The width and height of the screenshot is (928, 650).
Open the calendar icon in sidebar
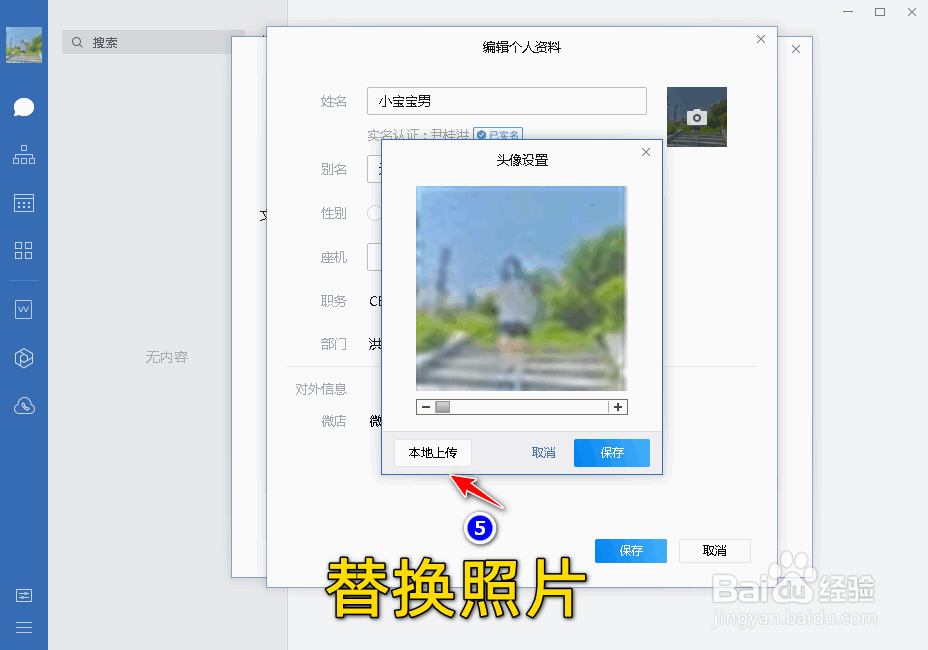(24, 203)
